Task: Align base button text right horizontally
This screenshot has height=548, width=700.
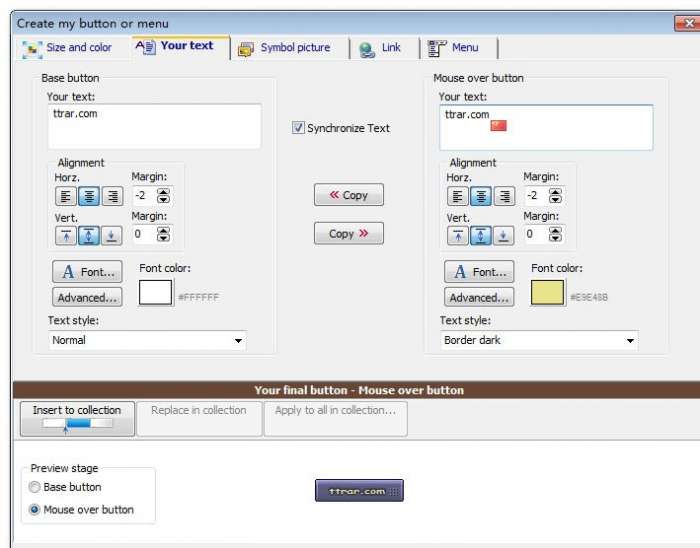Action: point(112,196)
